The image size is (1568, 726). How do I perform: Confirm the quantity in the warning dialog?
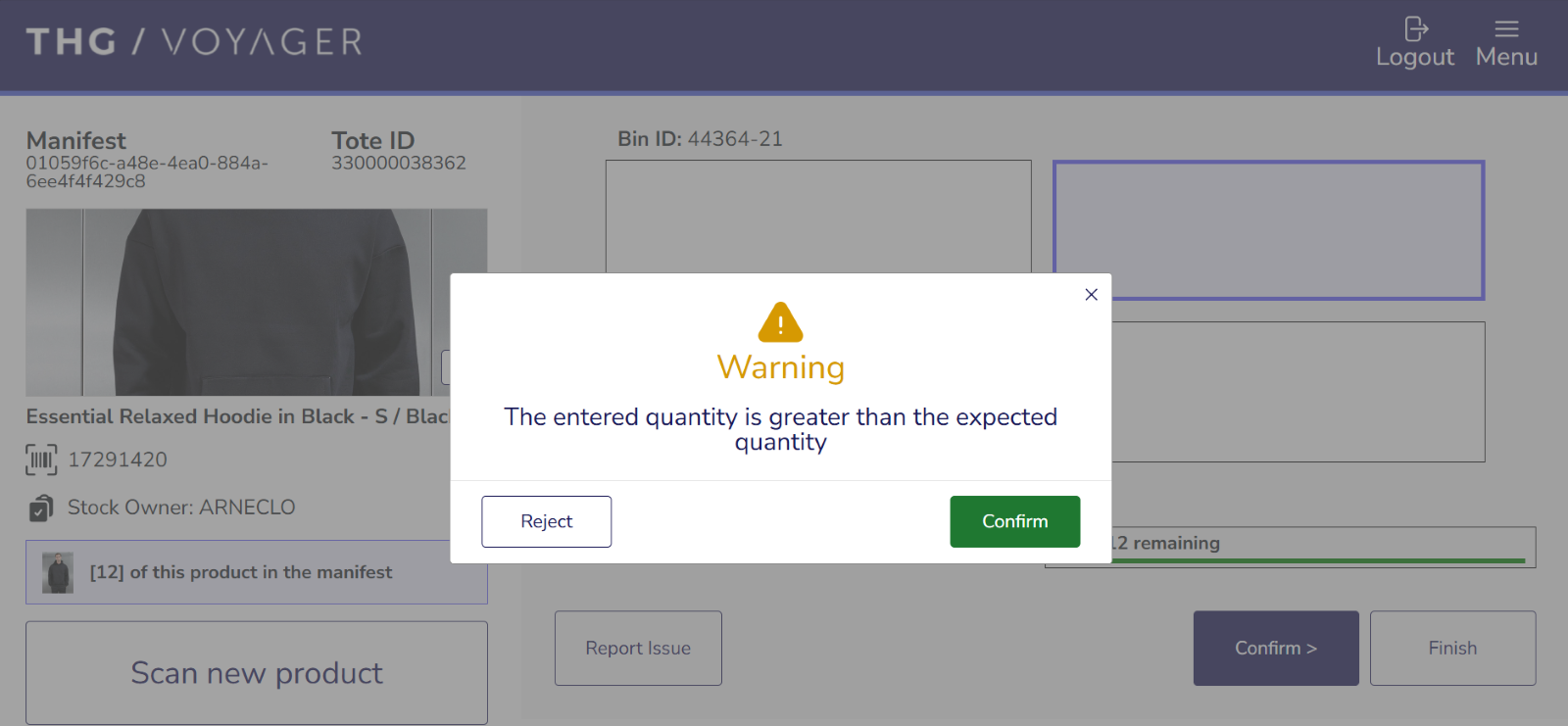1014,521
